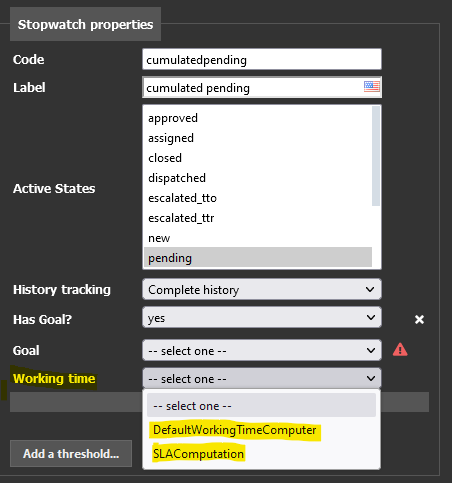Select the approved state
The height and width of the screenshot is (483, 452).
click(258, 118)
